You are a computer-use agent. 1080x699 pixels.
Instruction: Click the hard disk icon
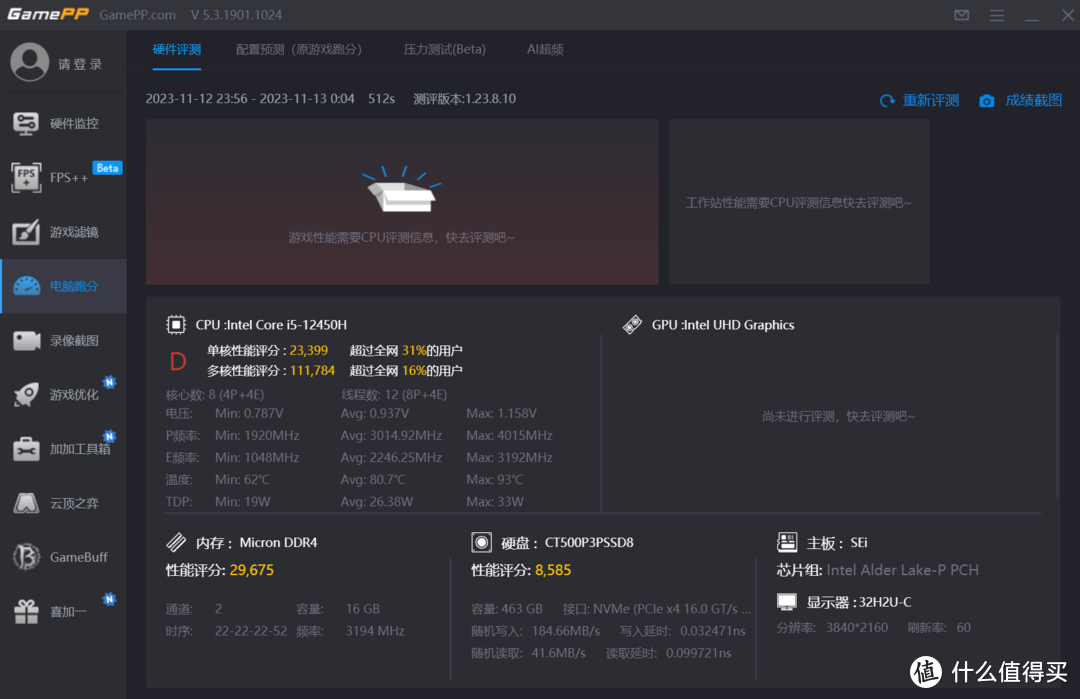click(481, 543)
